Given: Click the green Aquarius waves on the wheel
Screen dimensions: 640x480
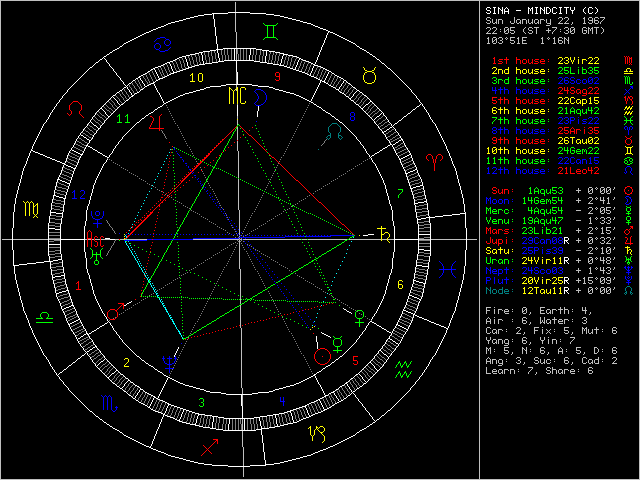Looking at the screenshot, I should pyautogui.click(x=403, y=368).
